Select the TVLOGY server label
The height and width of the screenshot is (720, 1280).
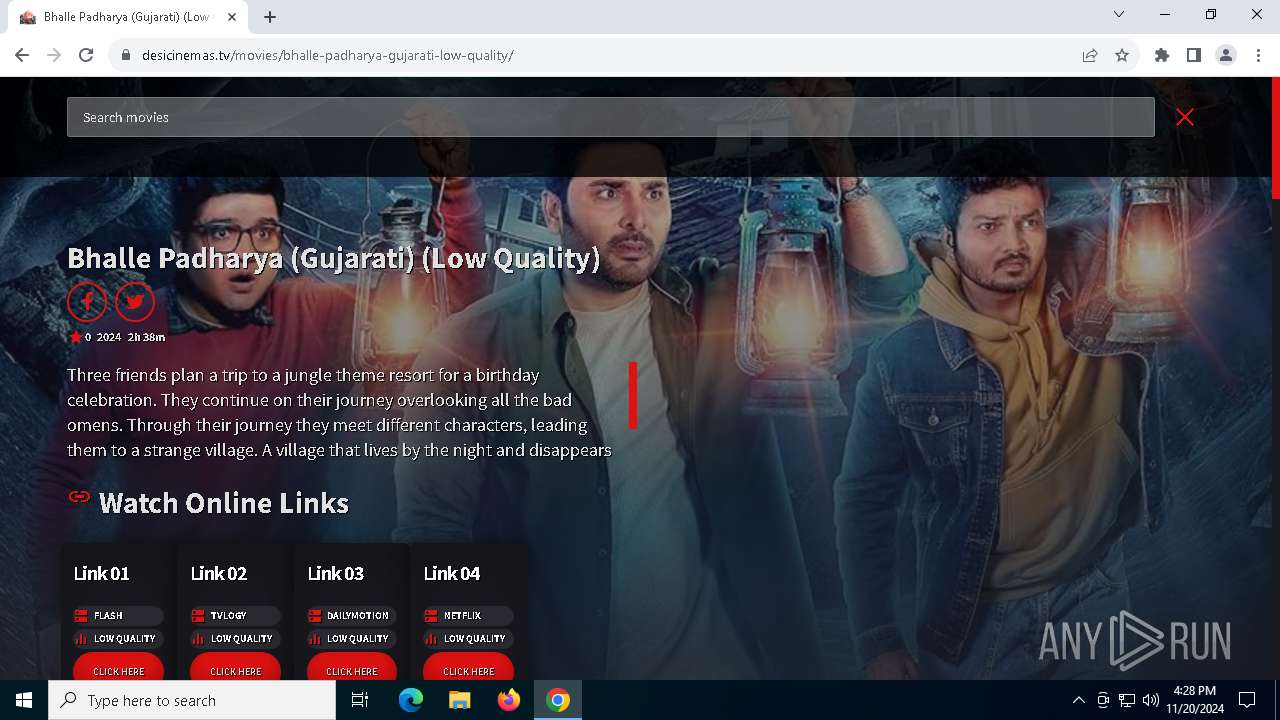pyautogui.click(x=235, y=615)
